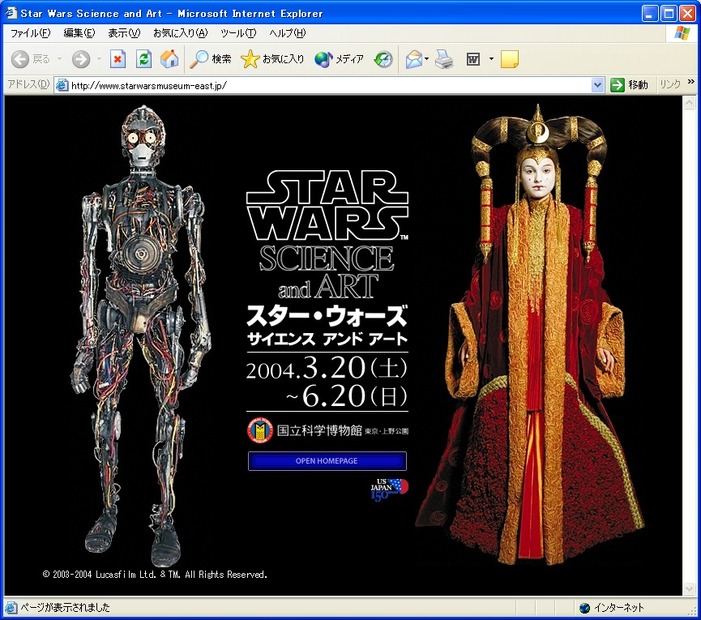Click the yellow note toolbar icon
The height and width of the screenshot is (620, 701).
[509, 59]
